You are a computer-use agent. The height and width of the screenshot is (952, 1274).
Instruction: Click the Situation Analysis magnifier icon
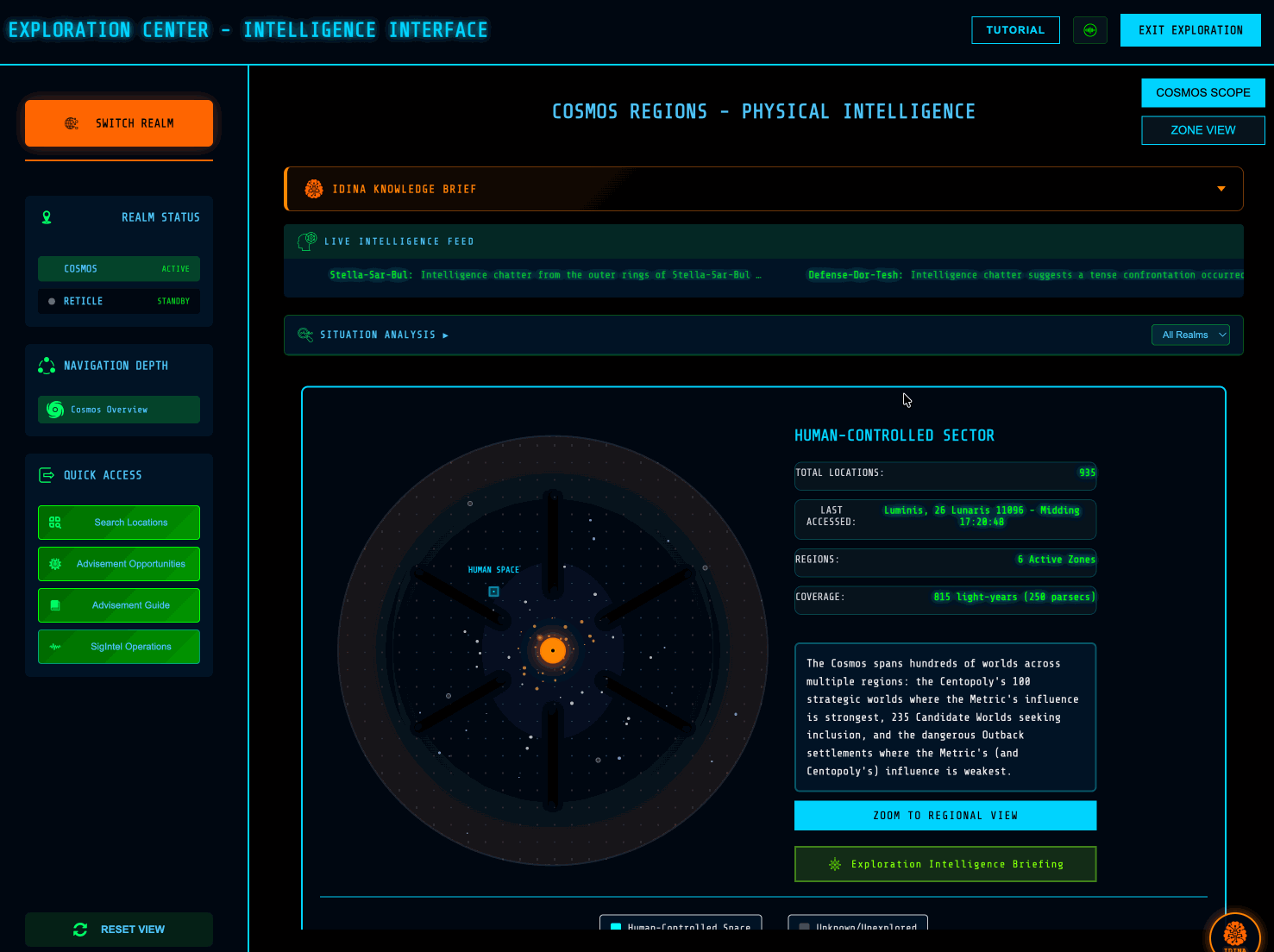point(304,335)
